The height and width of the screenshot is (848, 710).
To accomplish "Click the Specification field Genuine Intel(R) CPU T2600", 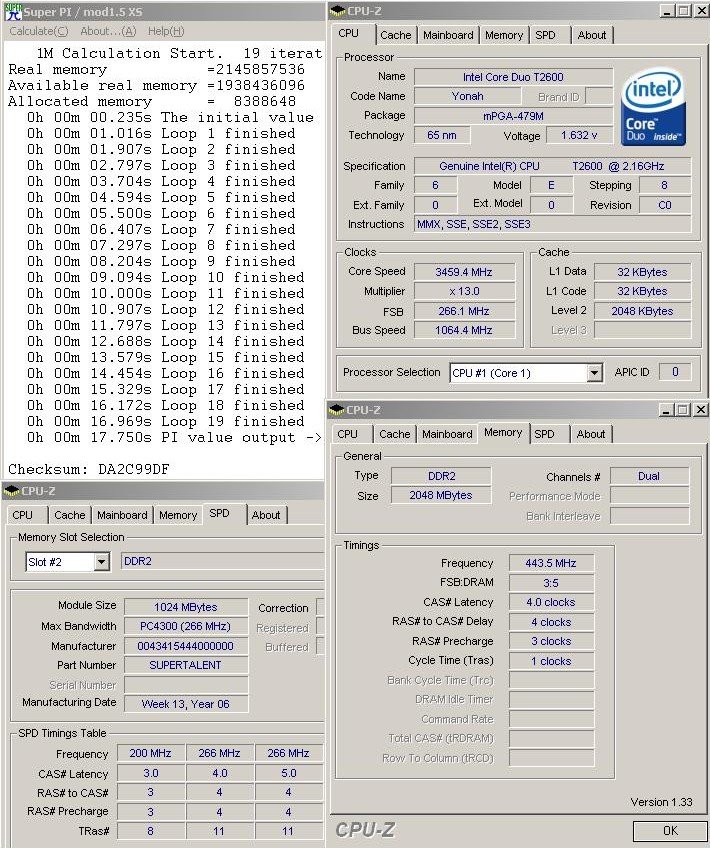I will (x=553, y=166).
